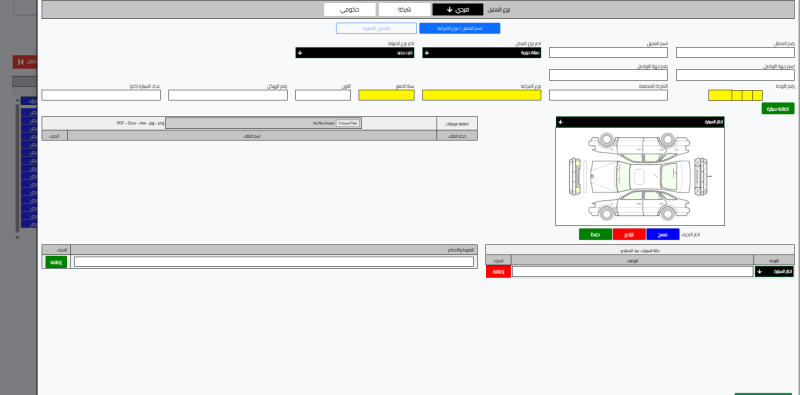Click the رقم الهيكل chassis number field
The width and height of the screenshot is (800, 395).
[x=228, y=95]
